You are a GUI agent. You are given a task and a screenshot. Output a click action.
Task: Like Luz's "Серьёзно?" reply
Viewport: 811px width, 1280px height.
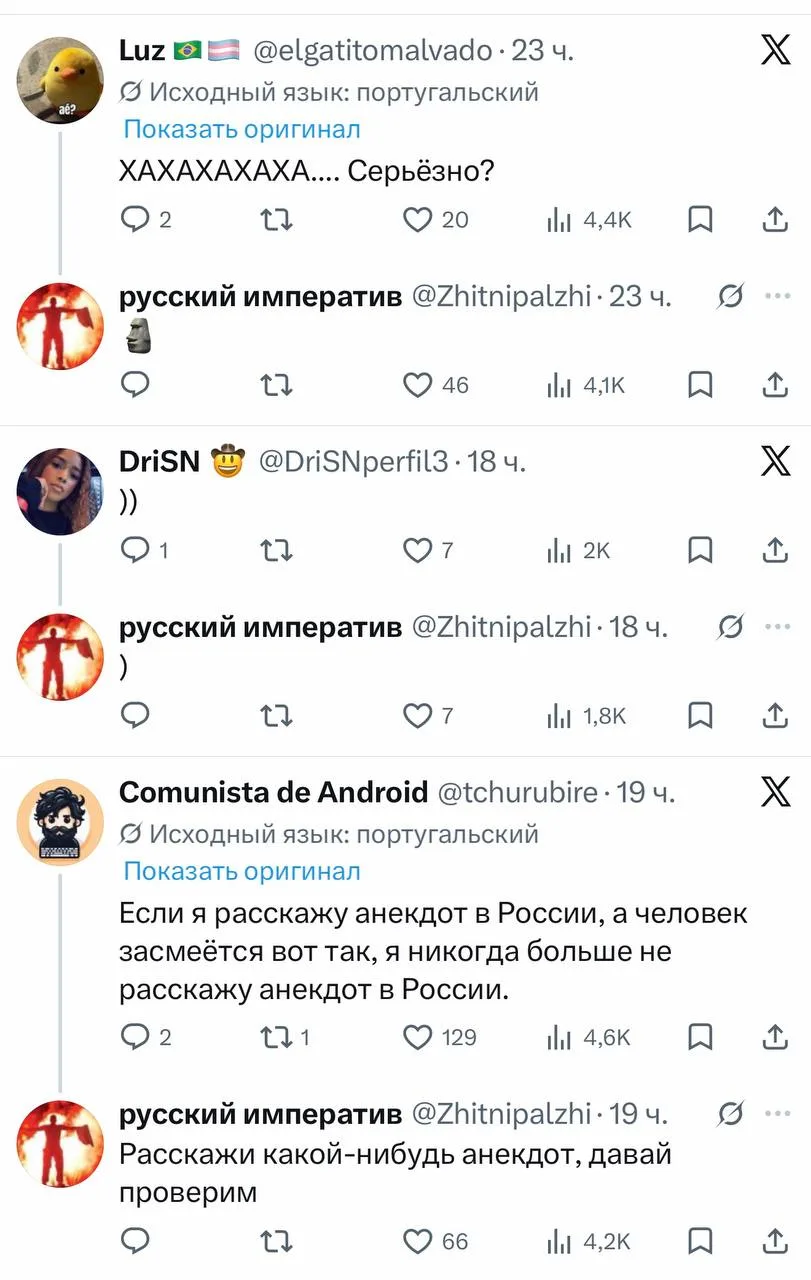417,220
